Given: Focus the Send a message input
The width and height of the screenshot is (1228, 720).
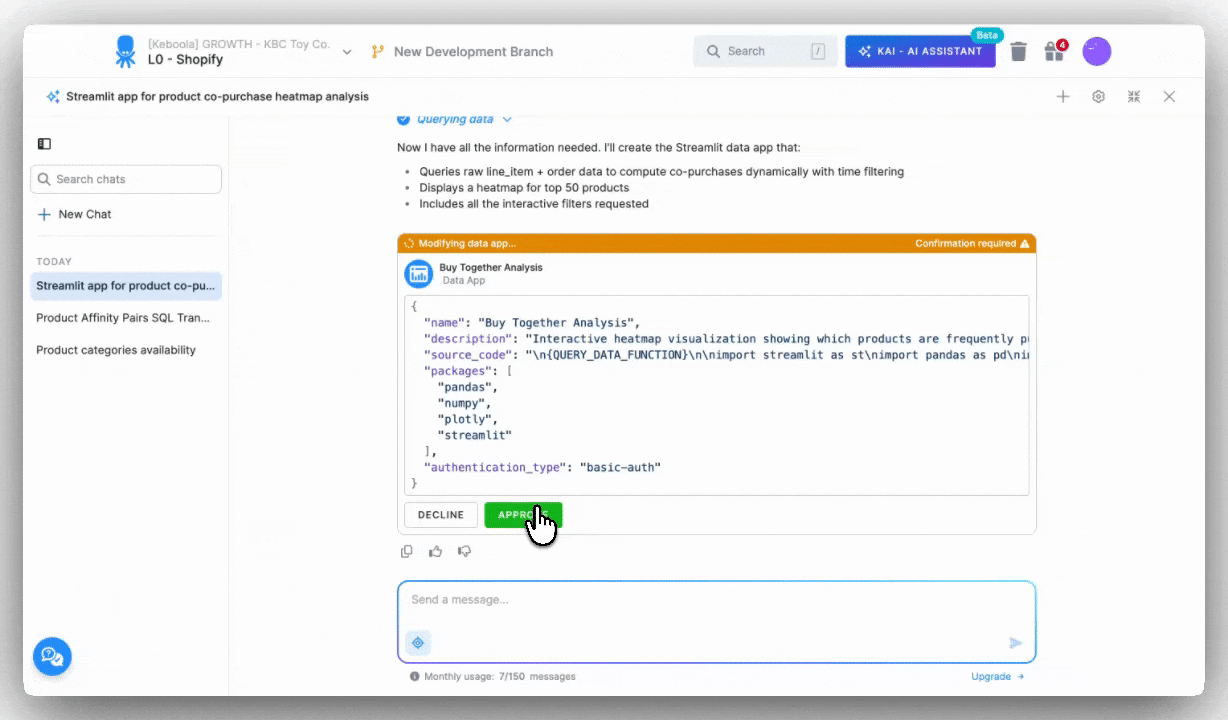Looking at the screenshot, I should click(x=716, y=600).
